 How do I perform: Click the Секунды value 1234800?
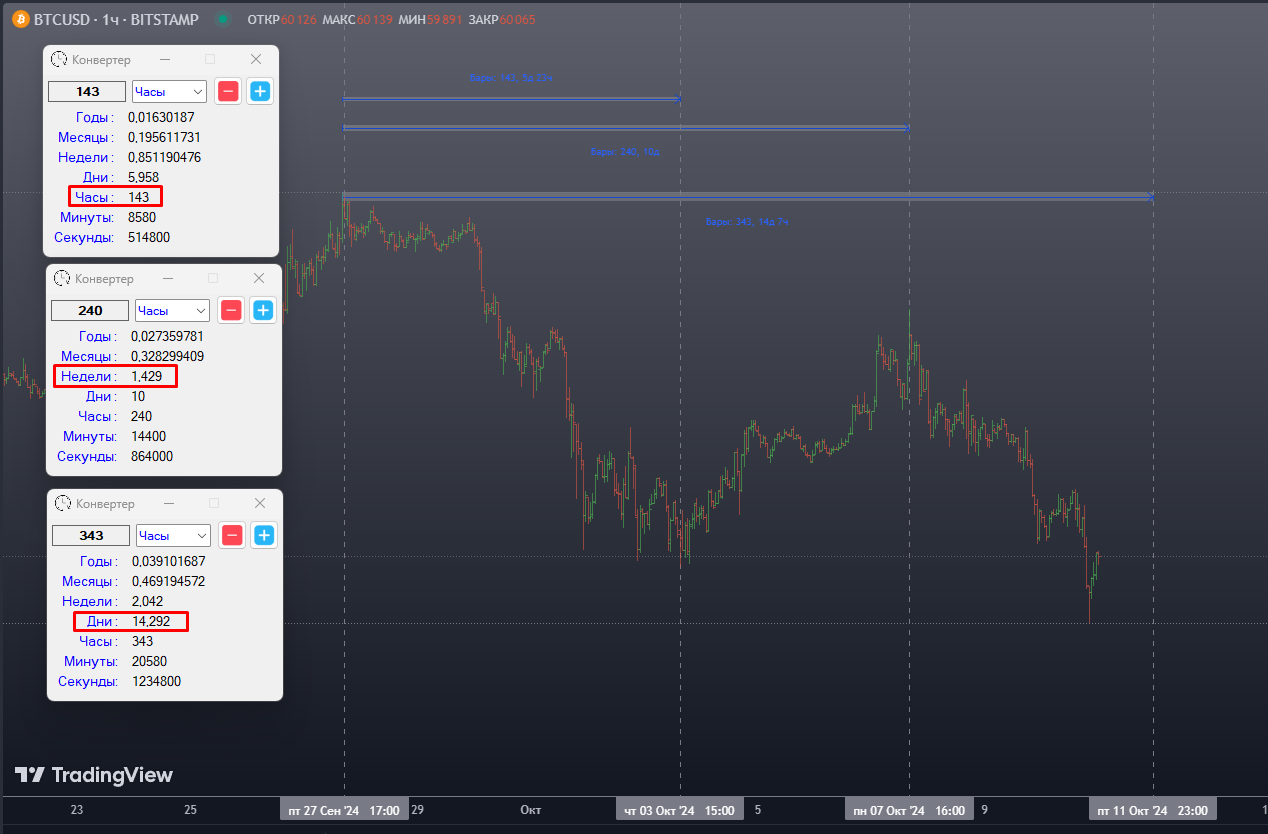pyautogui.click(x=156, y=681)
